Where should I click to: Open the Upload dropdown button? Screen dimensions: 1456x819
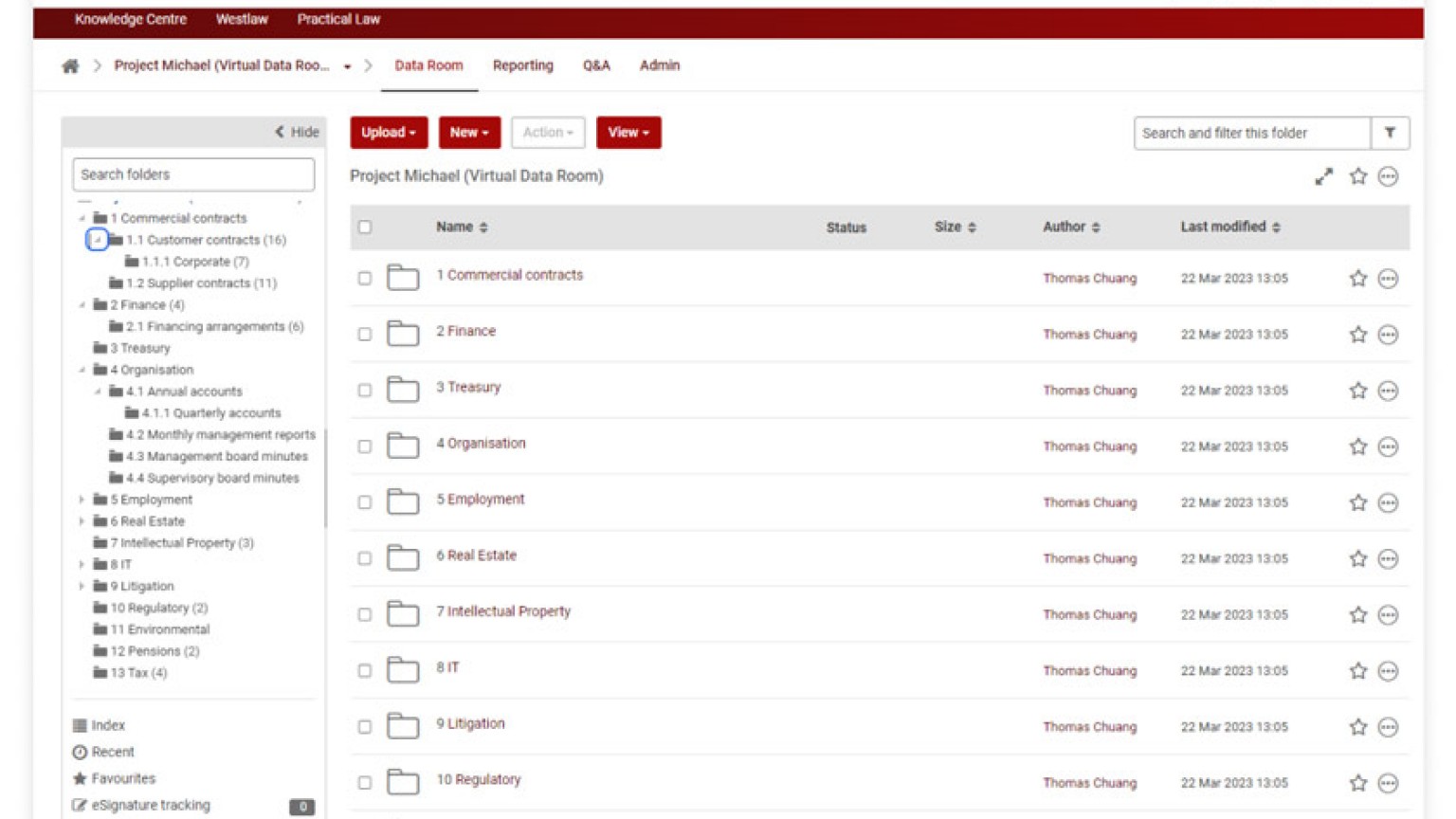tap(389, 133)
